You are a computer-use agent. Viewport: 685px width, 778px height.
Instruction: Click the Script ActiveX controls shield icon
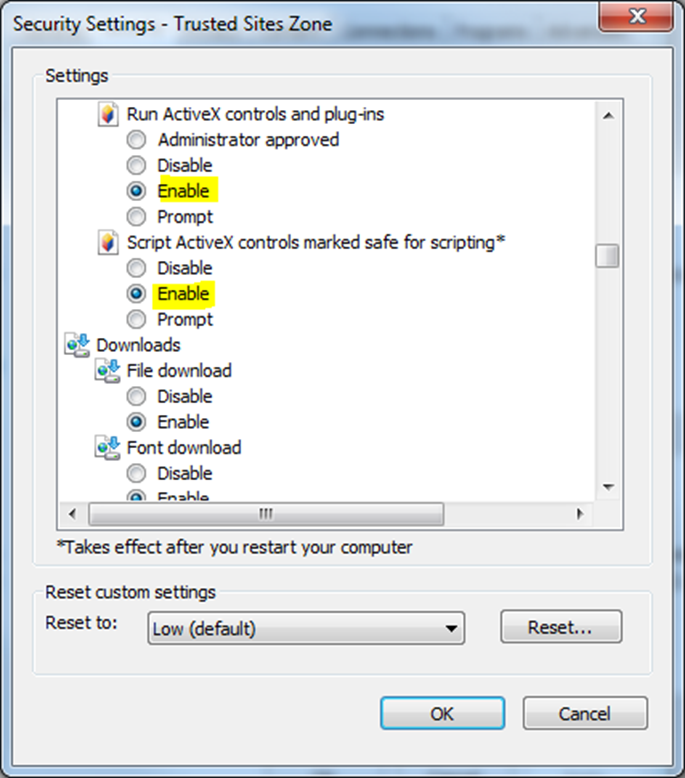coord(107,242)
